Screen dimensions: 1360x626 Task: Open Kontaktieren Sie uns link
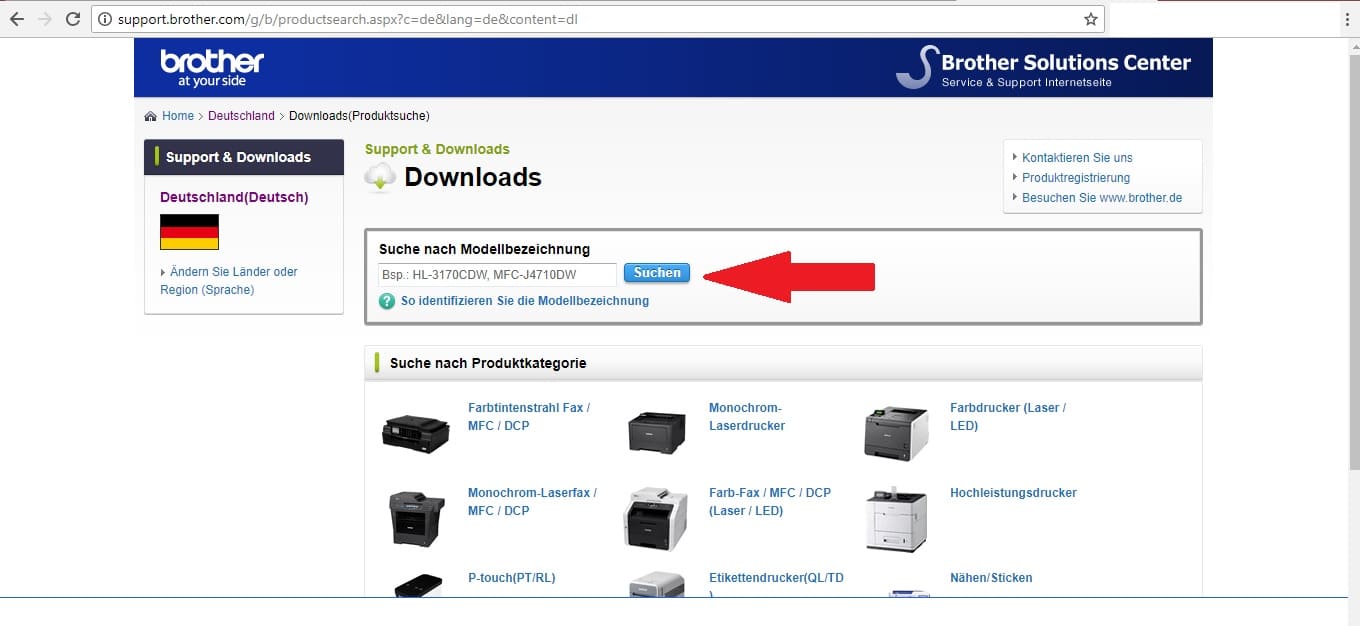tap(1077, 158)
